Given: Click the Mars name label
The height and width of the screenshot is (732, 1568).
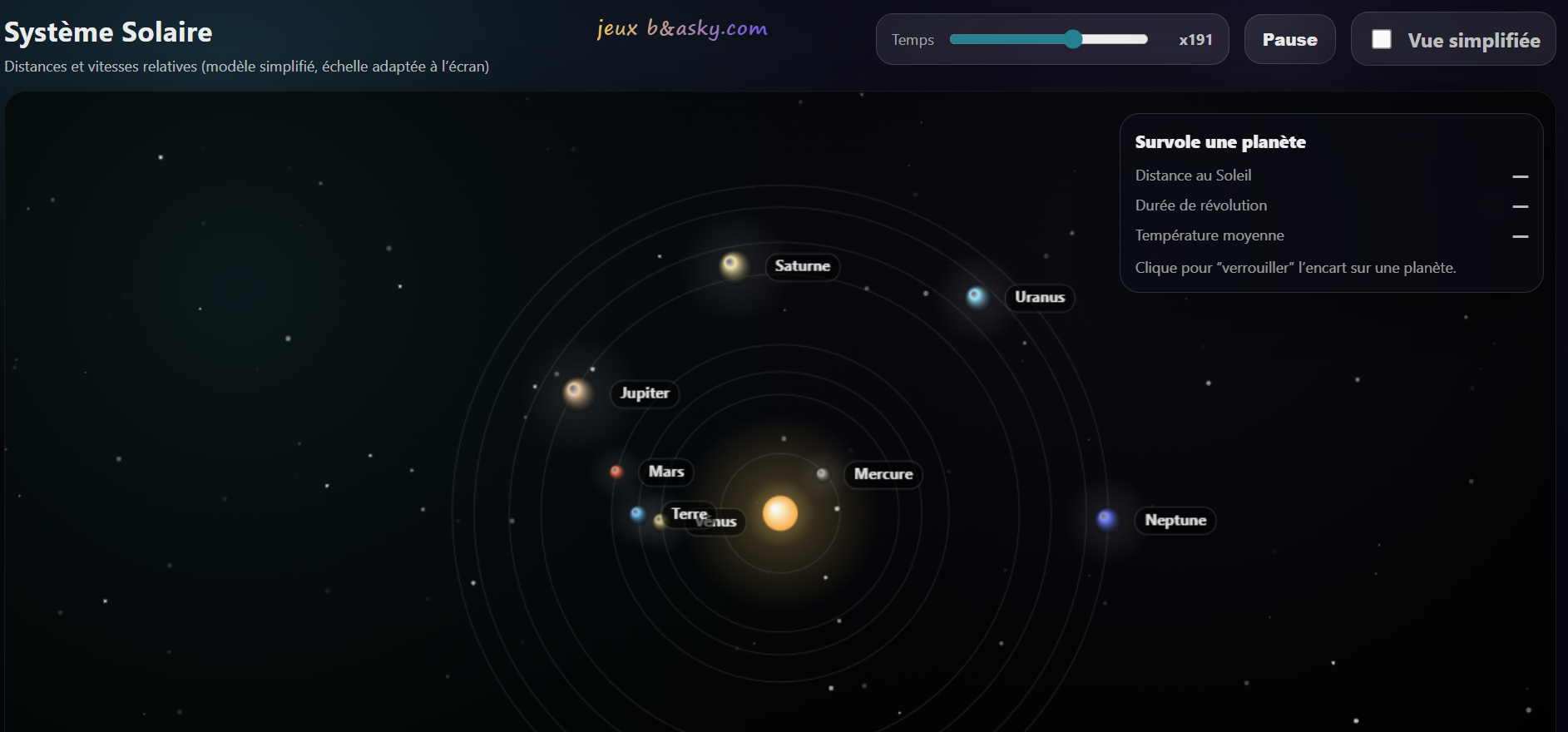Looking at the screenshot, I should coord(665,472).
